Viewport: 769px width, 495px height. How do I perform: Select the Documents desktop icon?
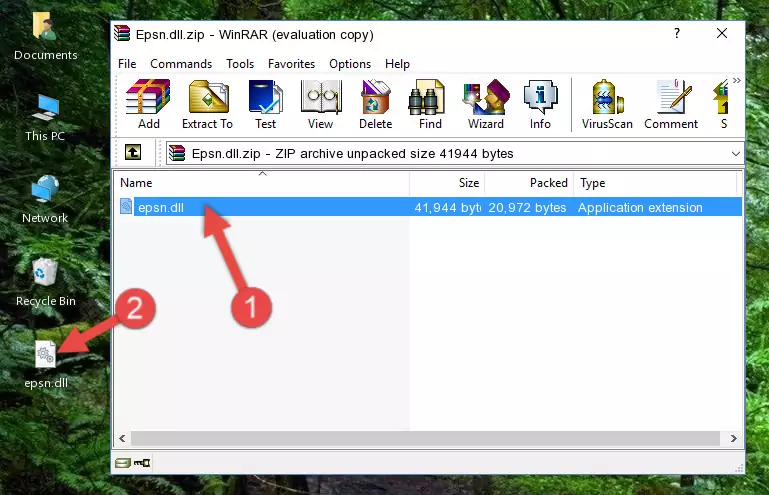coord(46,37)
